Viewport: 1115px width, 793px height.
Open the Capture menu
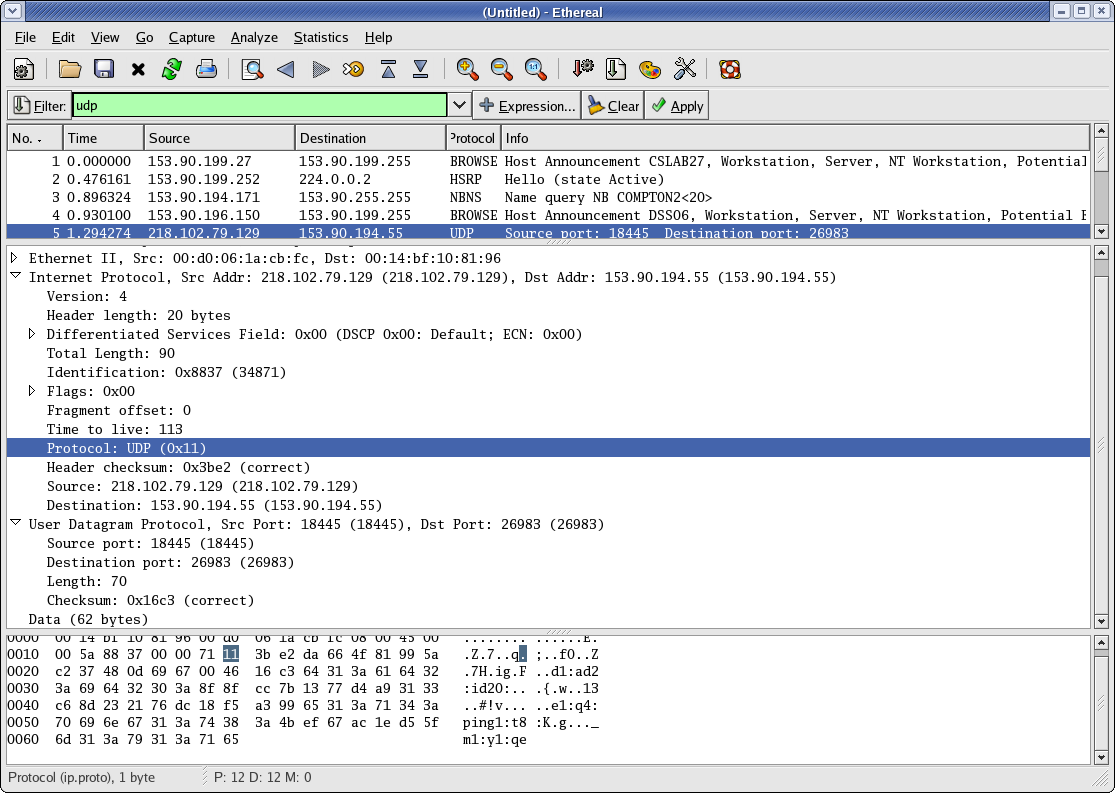pos(191,38)
